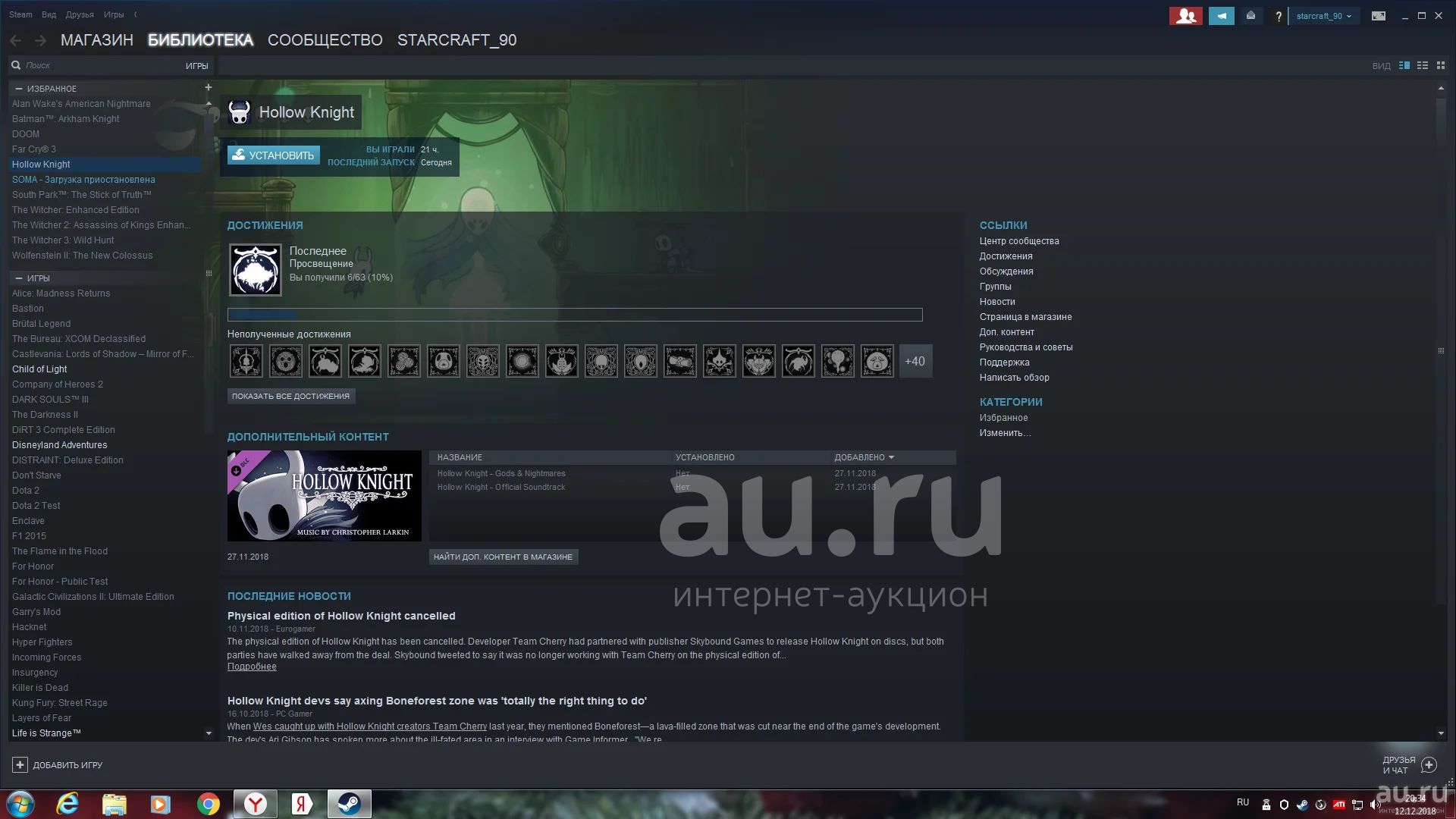Viewport: 1456px width, 819px height.
Task: Select the first unearned achievement icon
Action: coord(246,361)
